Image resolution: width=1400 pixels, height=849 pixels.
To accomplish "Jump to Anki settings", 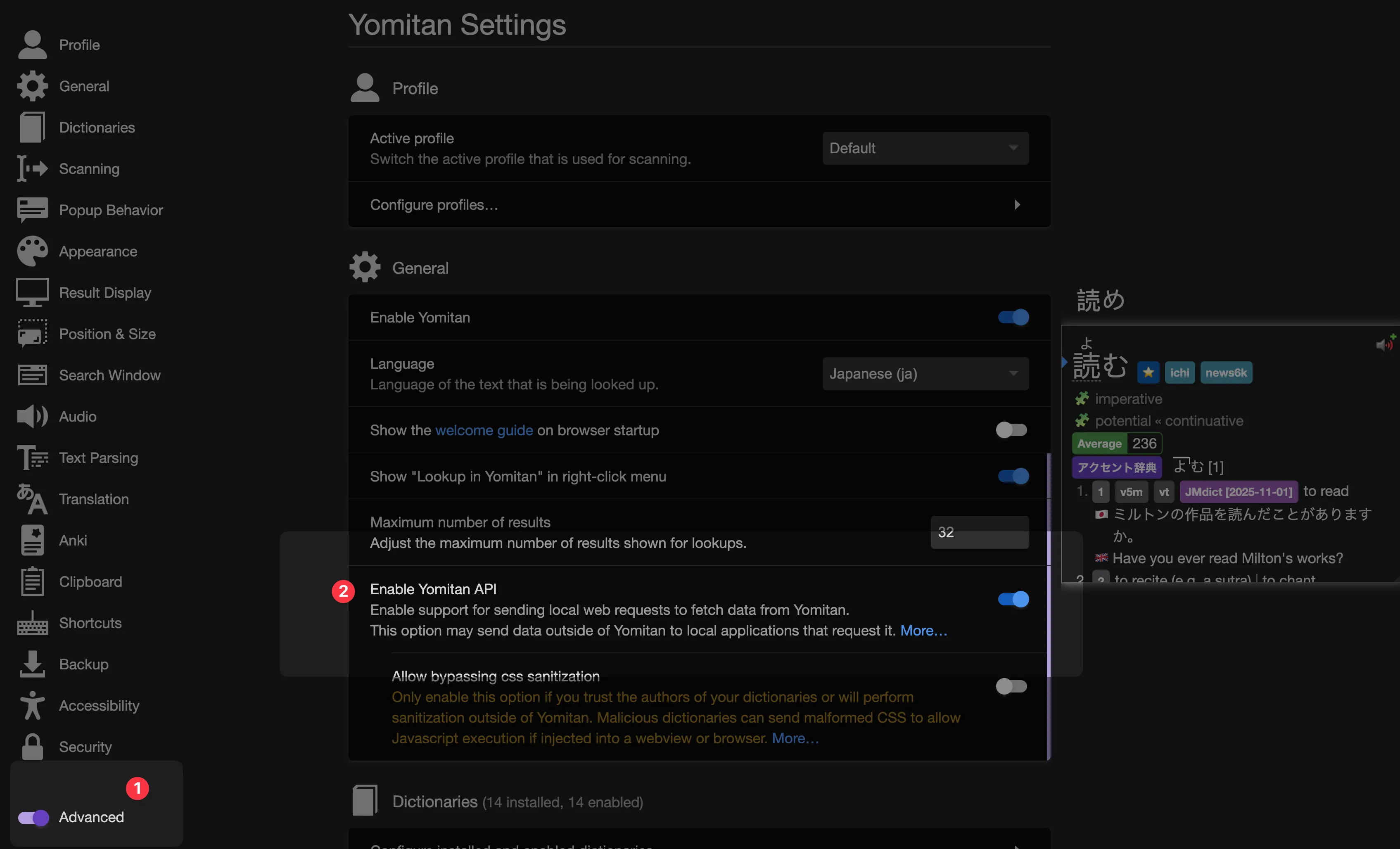I will tap(73, 540).
